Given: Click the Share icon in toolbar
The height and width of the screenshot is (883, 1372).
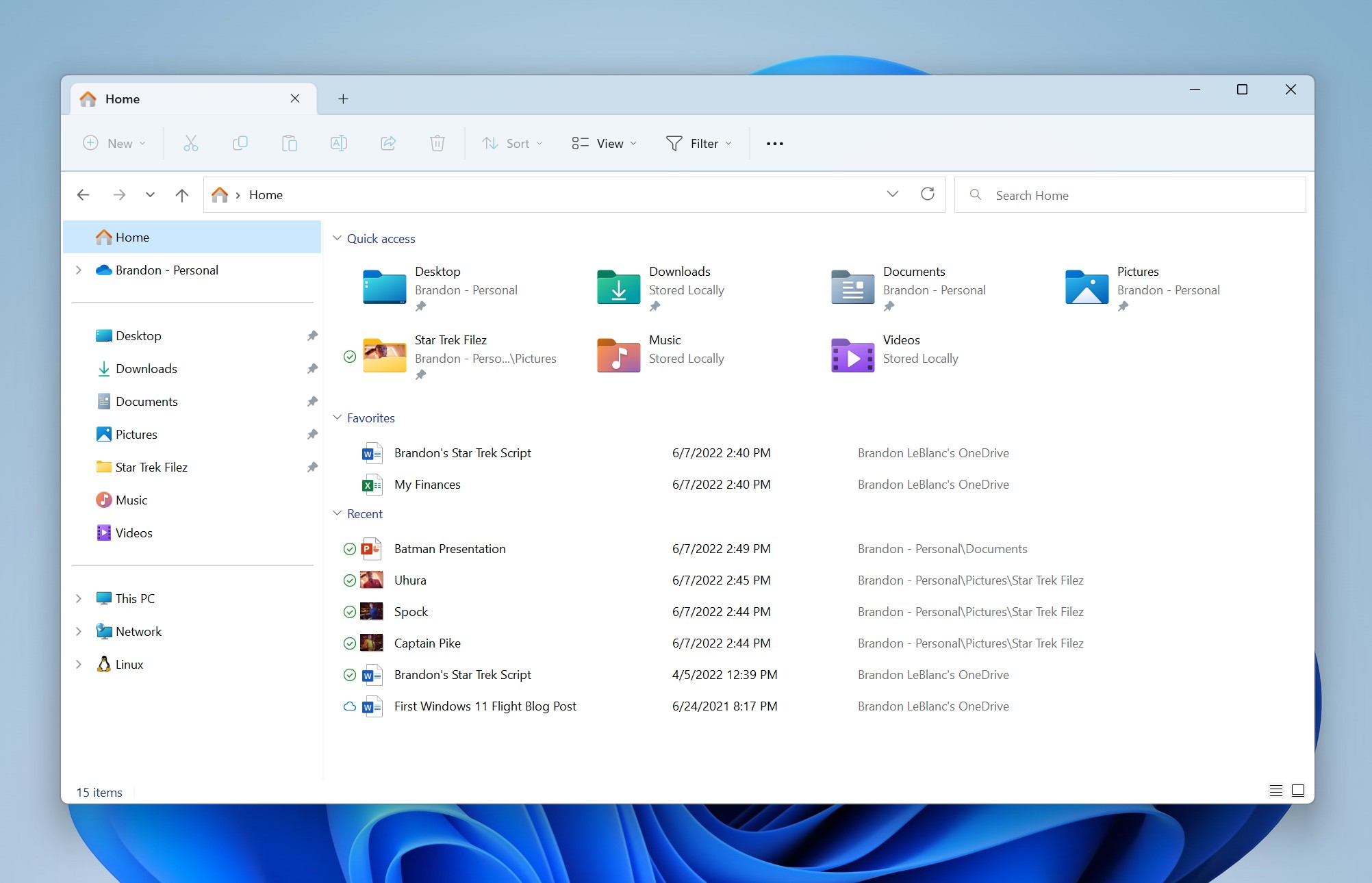Looking at the screenshot, I should coord(388,143).
